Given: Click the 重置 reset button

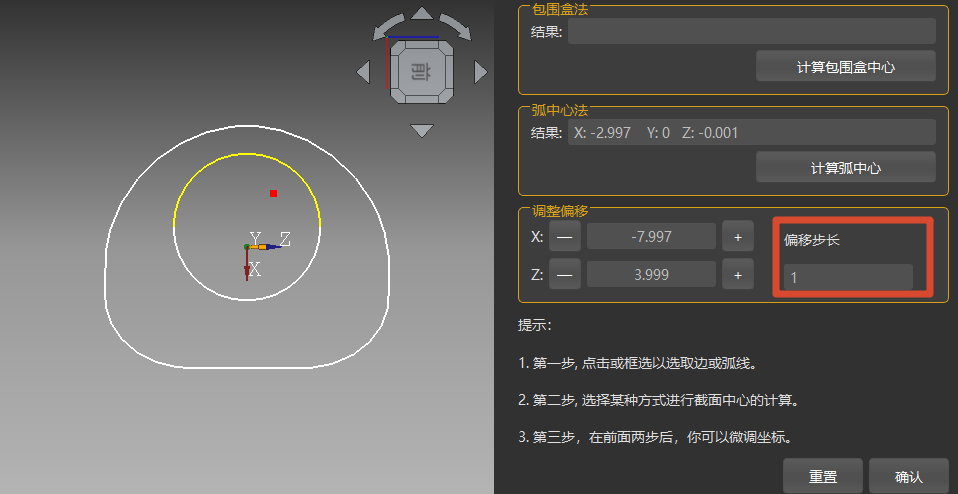Looking at the screenshot, I should tap(822, 476).
